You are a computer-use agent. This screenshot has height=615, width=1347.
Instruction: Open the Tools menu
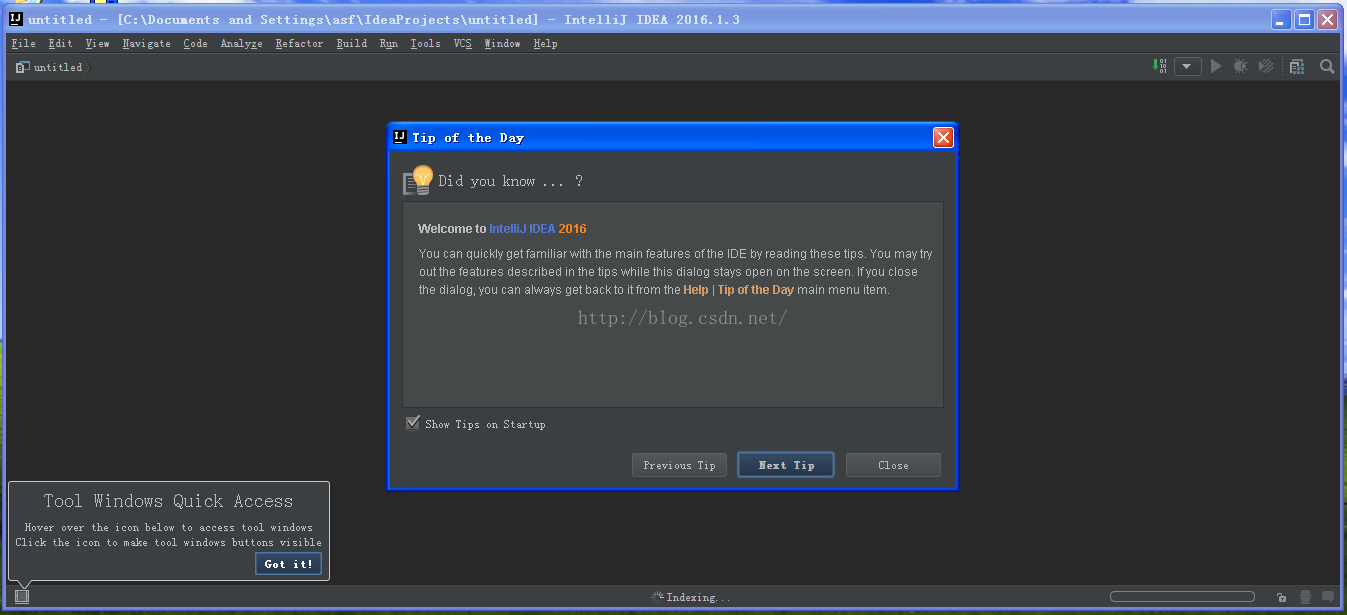click(x=425, y=43)
